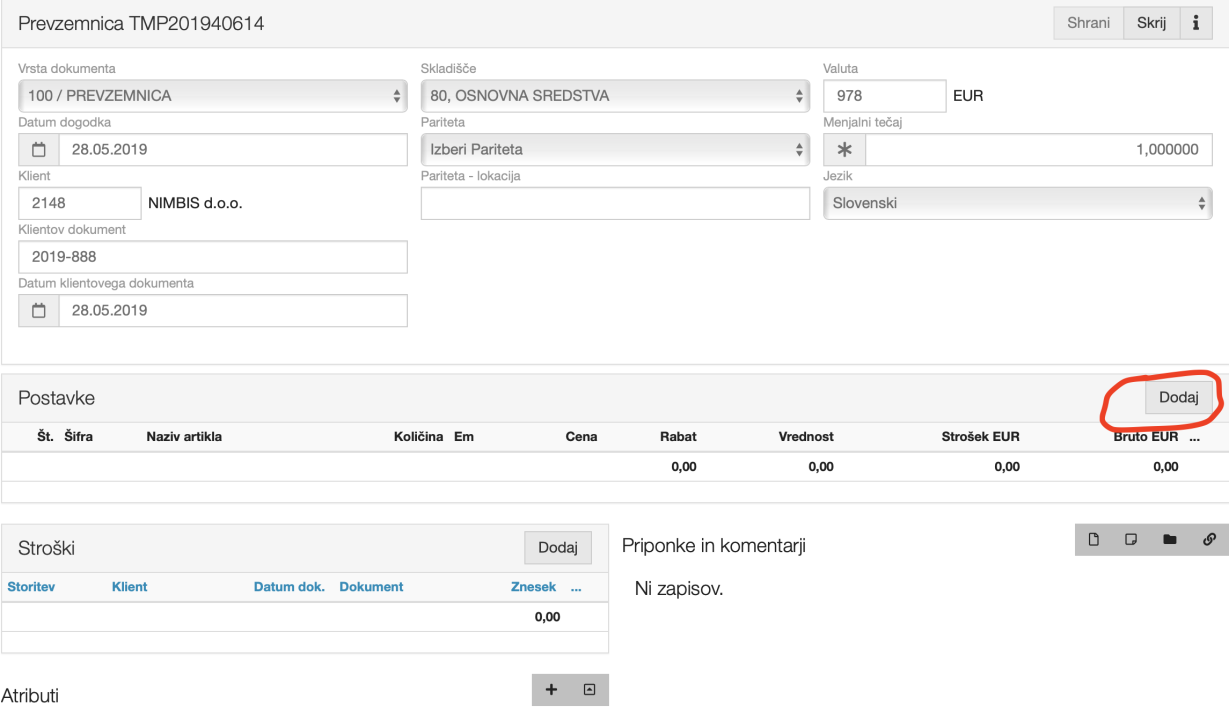Open the Jezik language dropdown

click(x=1017, y=203)
